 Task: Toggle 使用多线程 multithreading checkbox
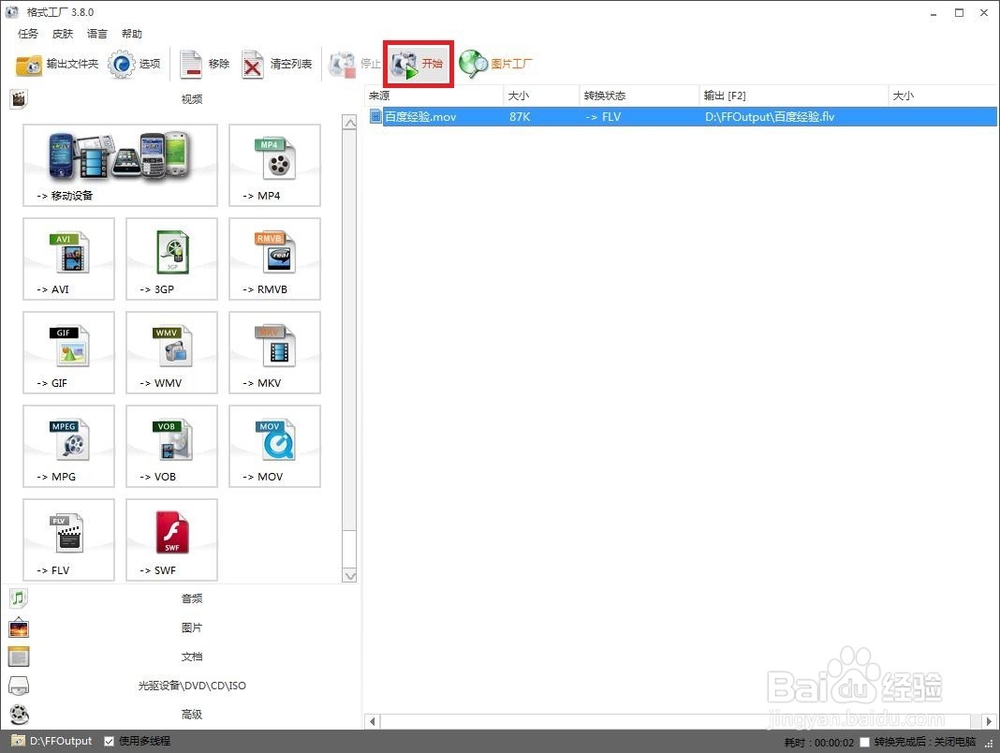(x=109, y=741)
